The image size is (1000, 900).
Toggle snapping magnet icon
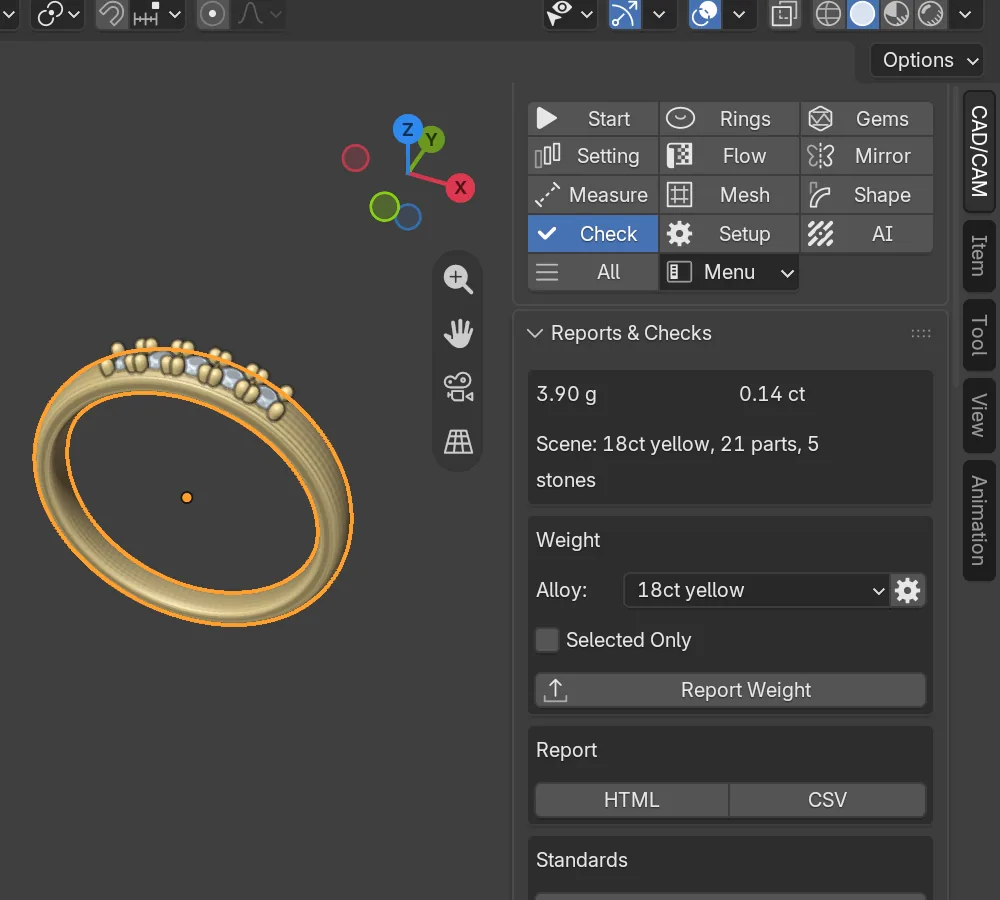112,14
